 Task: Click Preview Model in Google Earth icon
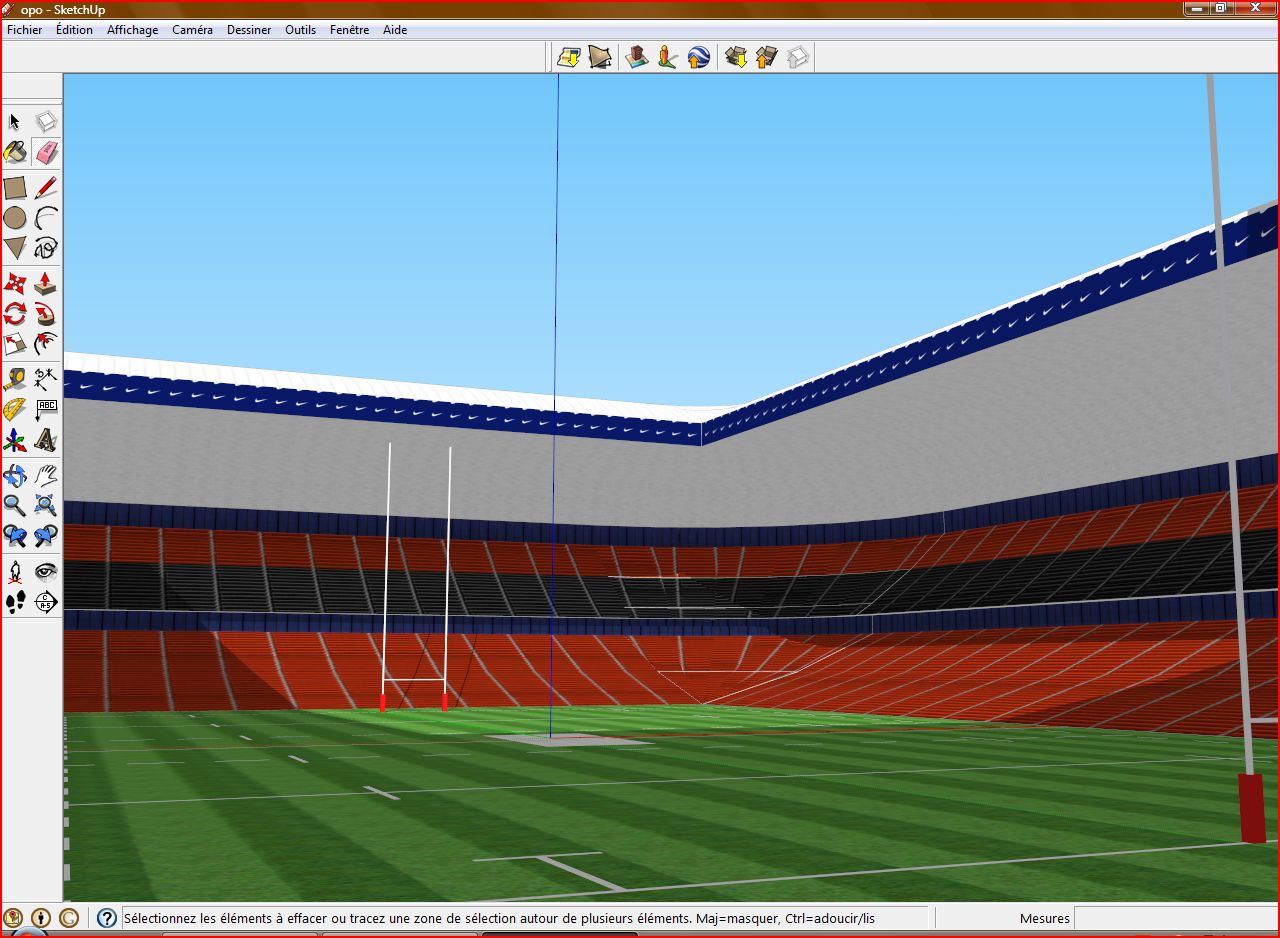click(699, 57)
